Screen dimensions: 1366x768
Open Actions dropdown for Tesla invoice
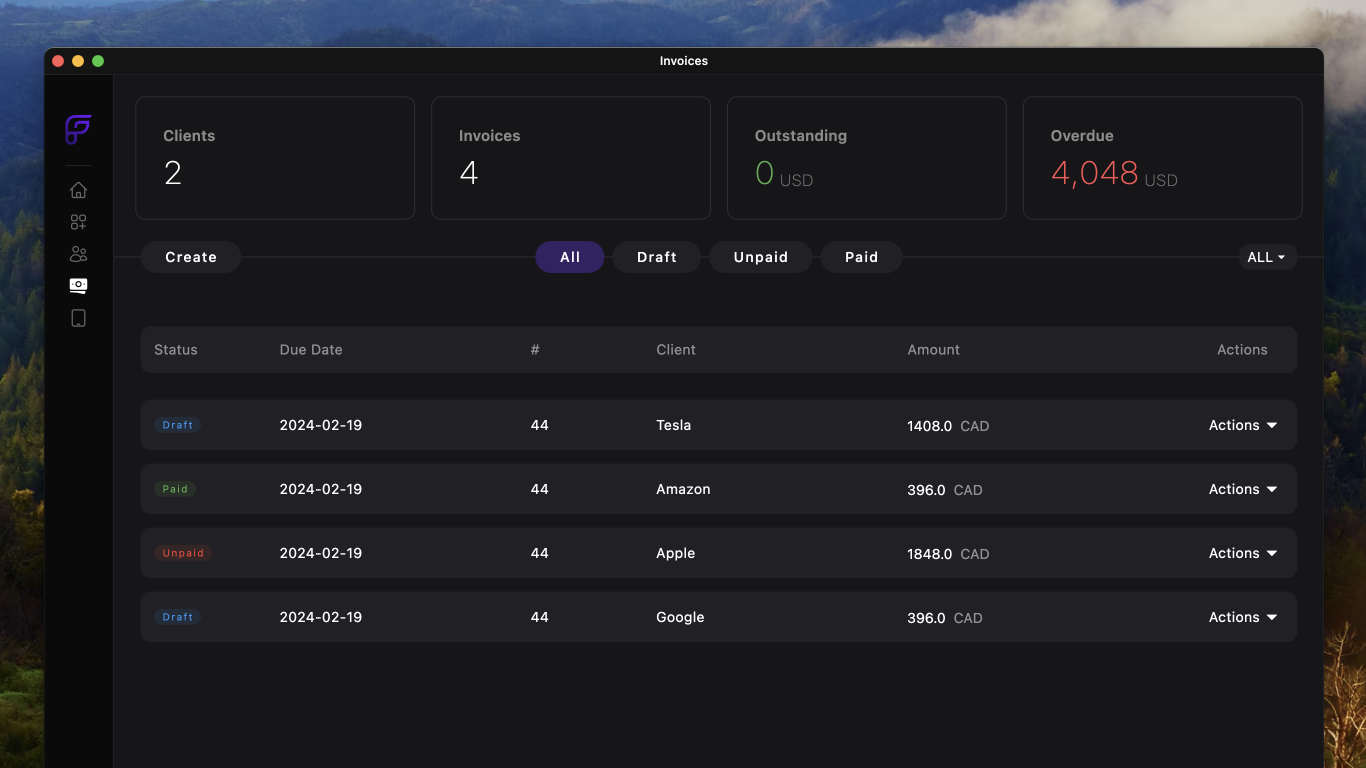(x=1243, y=425)
